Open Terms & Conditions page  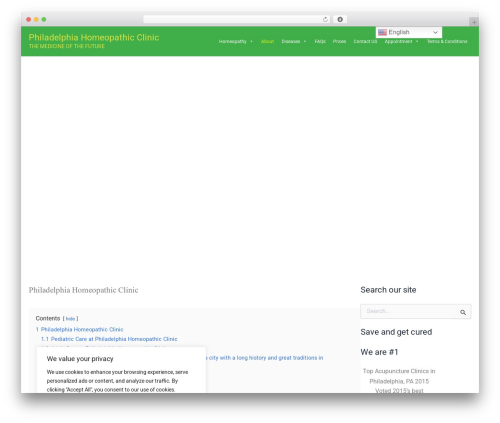447,42
